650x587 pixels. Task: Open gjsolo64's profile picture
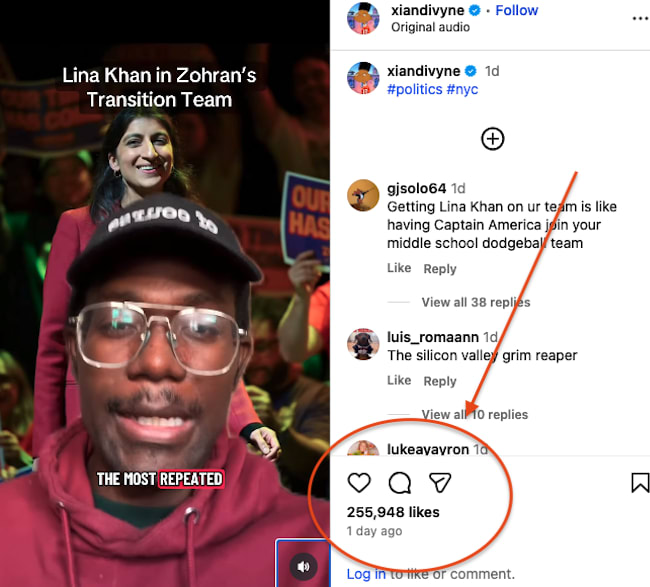(x=363, y=195)
